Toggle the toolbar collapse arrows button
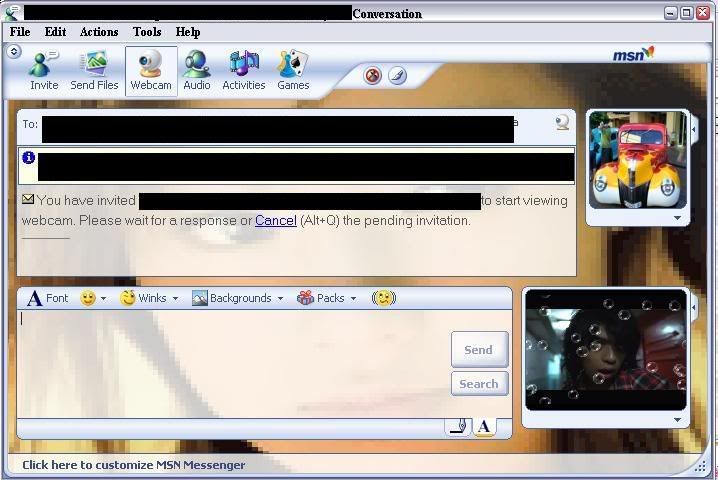 point(14,51)
